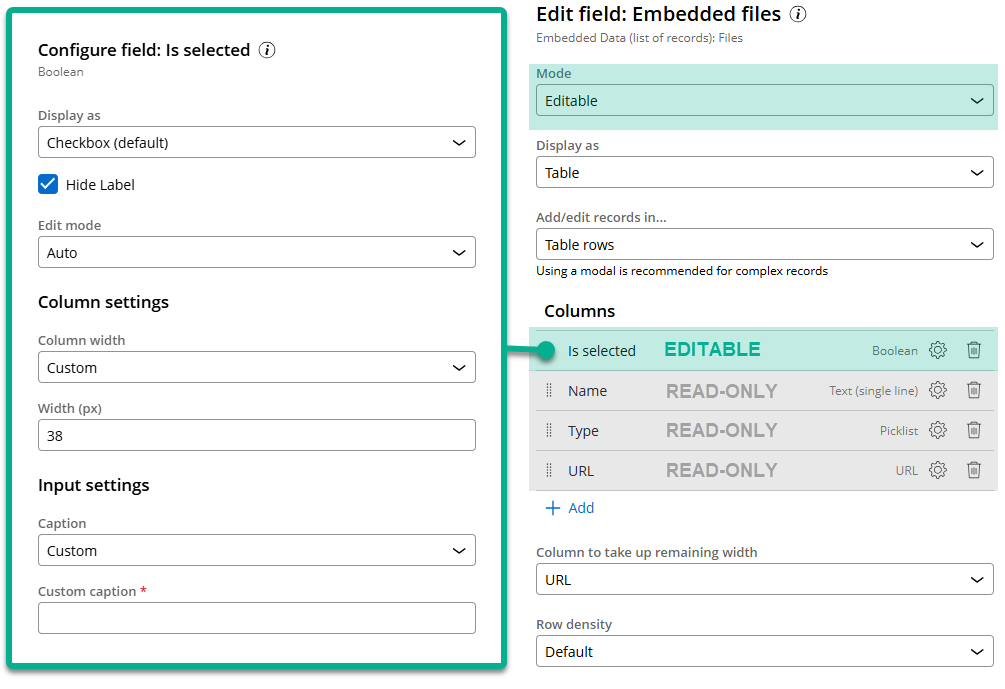Focus the Custom caption text field

256,618
